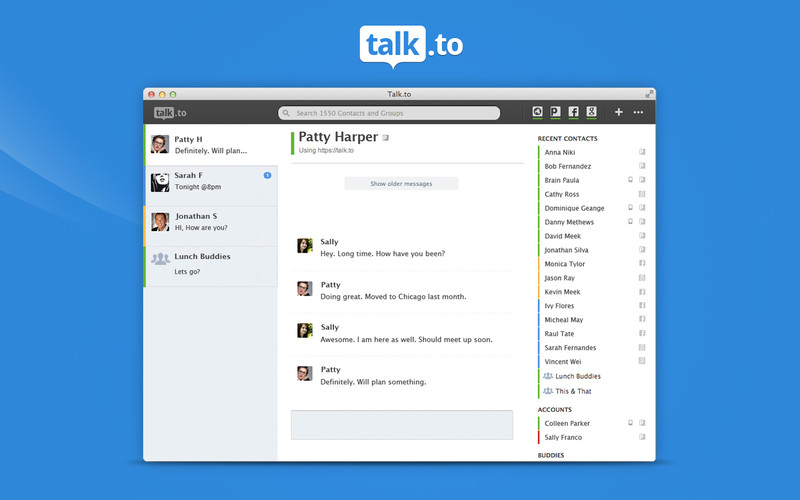Select Jonathan Silva in Recent Contacts
This screenshot has height=500, width=800.
pyautogui.click(x=566, y=250)
